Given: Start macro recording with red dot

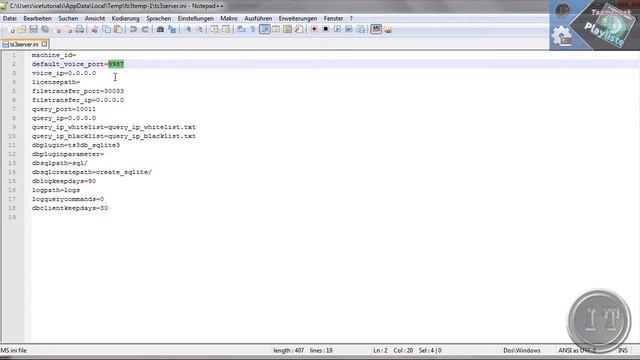Looking at the screenshot, I should coord(314,29).
